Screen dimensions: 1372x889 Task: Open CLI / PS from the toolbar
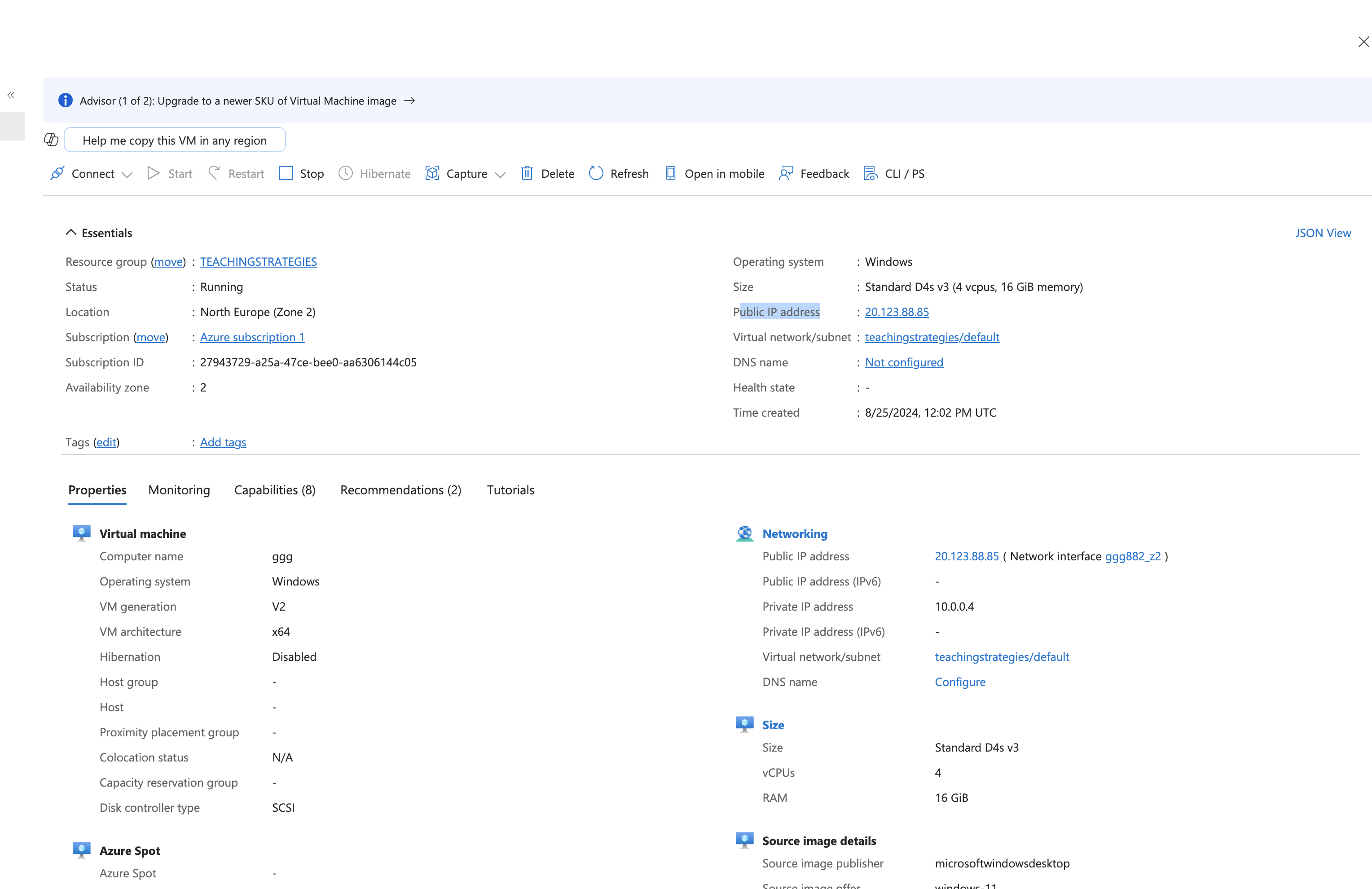[x=870, y=173]
